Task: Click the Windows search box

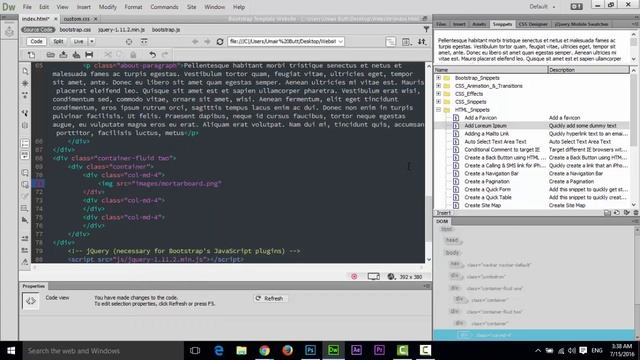Action: 102,351
